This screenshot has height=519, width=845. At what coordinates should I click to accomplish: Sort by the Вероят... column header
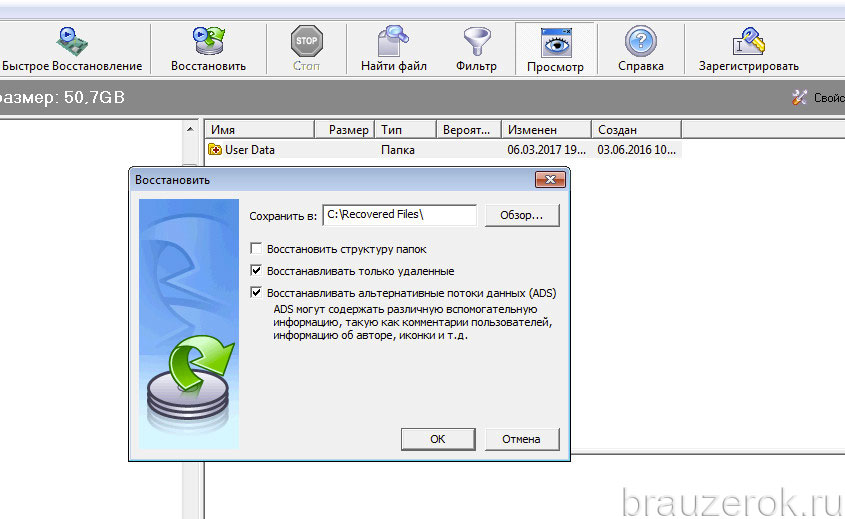click(x=469, y=130)
